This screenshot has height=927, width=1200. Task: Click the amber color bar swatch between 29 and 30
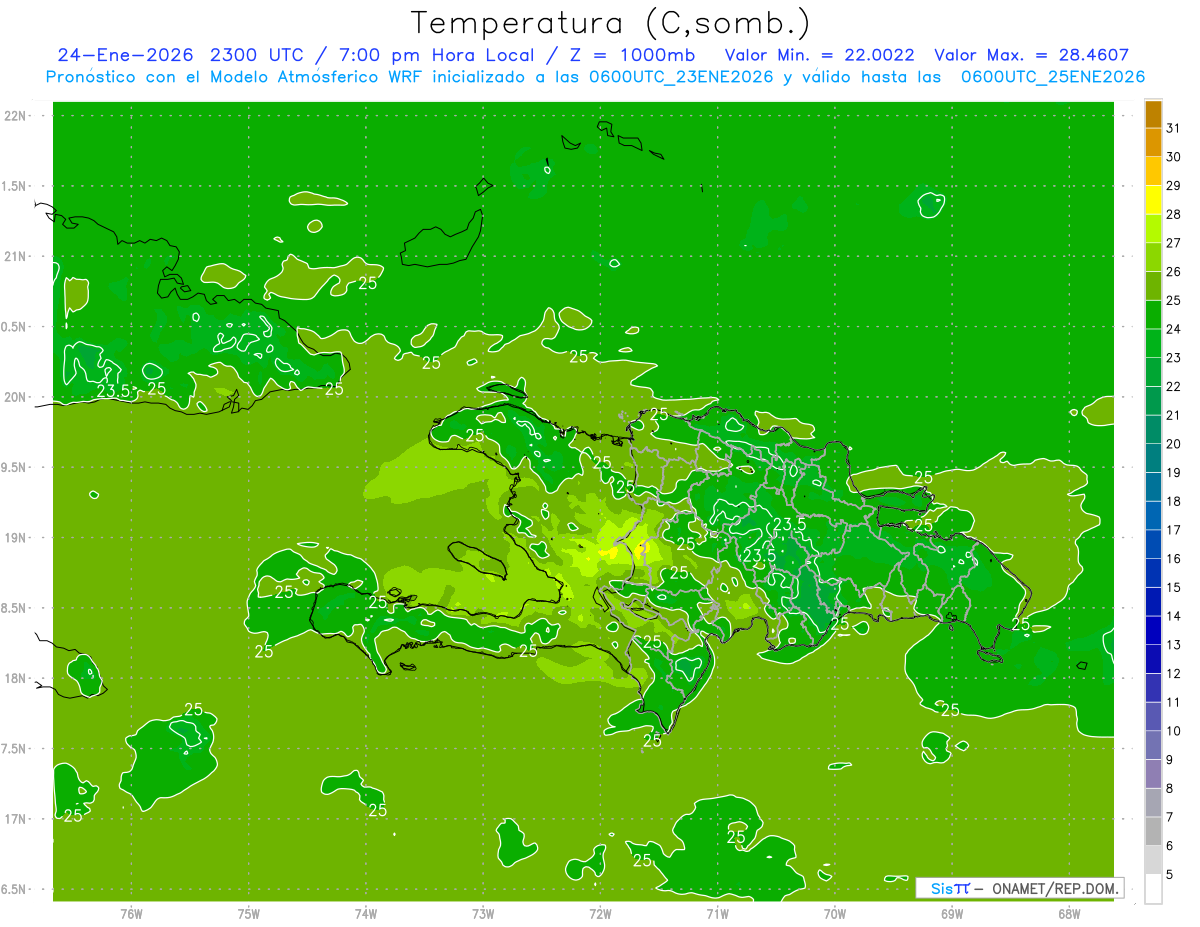pyautogui.click(x=1153, y=171)
